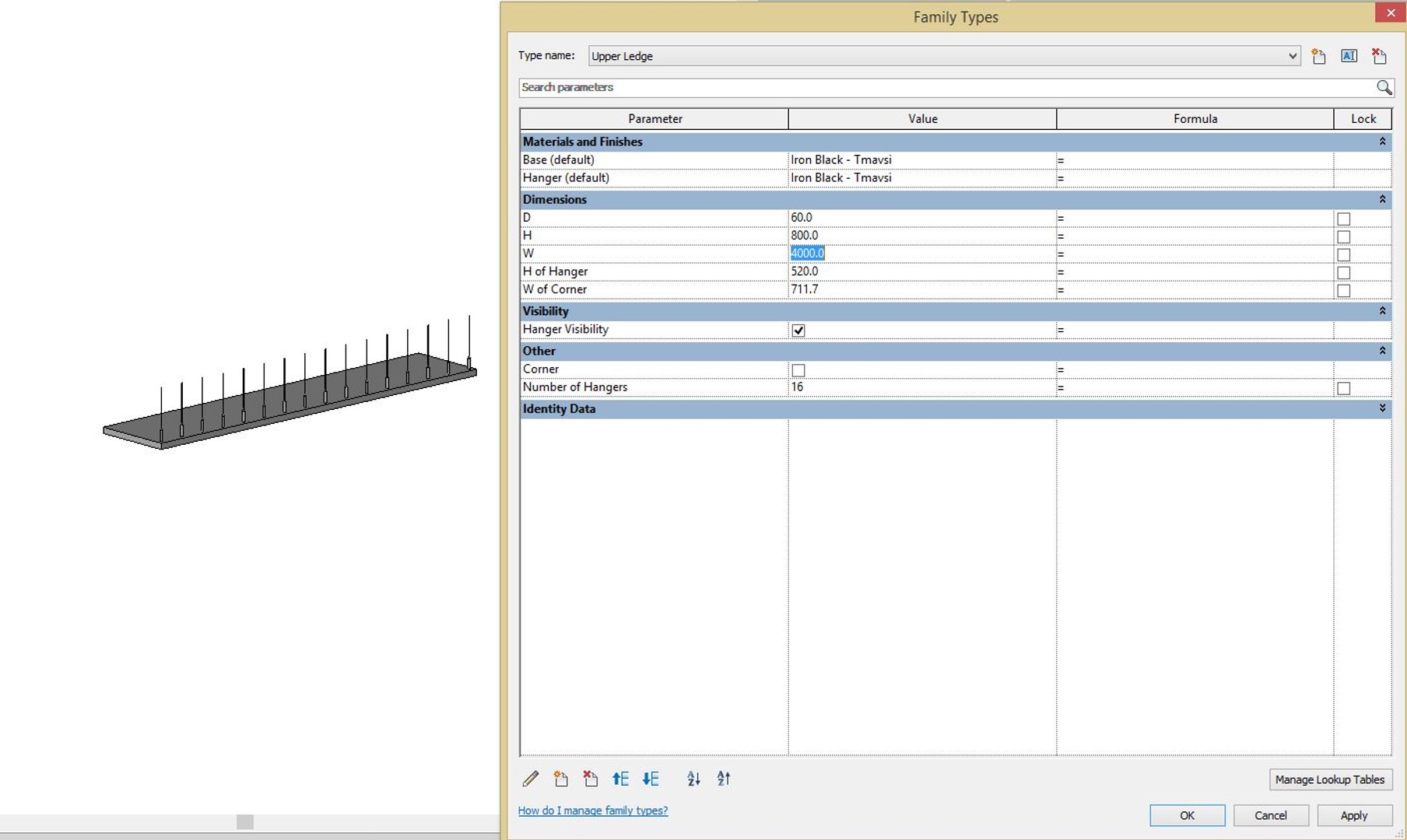Screen dimensions: 1407x840
Task: Click the Lock column header
Action: pos(1363,119)
